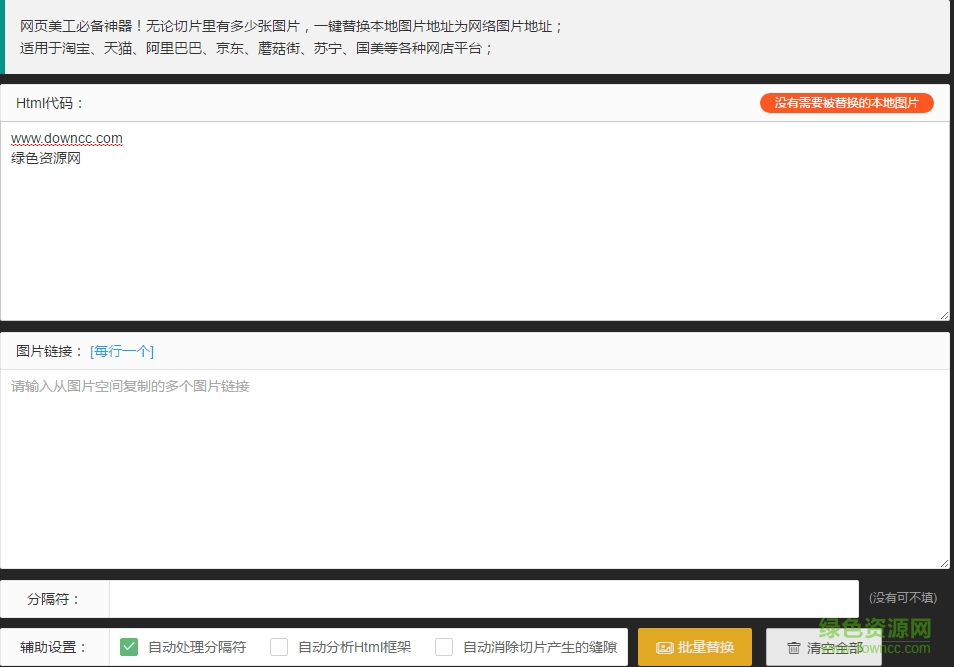Viewport: 954px width, 667px height.
Task: Grab the resize handle of 图片链接 textarea
Action: point(943,562)
